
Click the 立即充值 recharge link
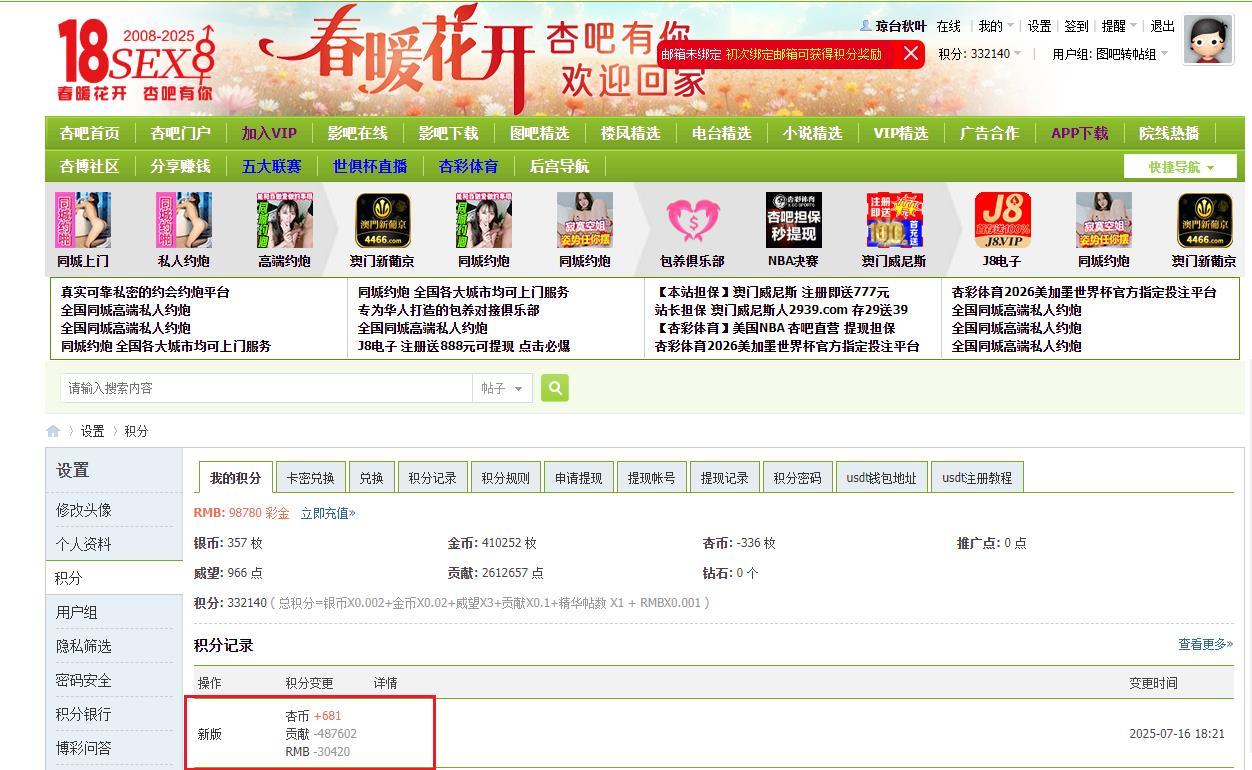point(328,513)
